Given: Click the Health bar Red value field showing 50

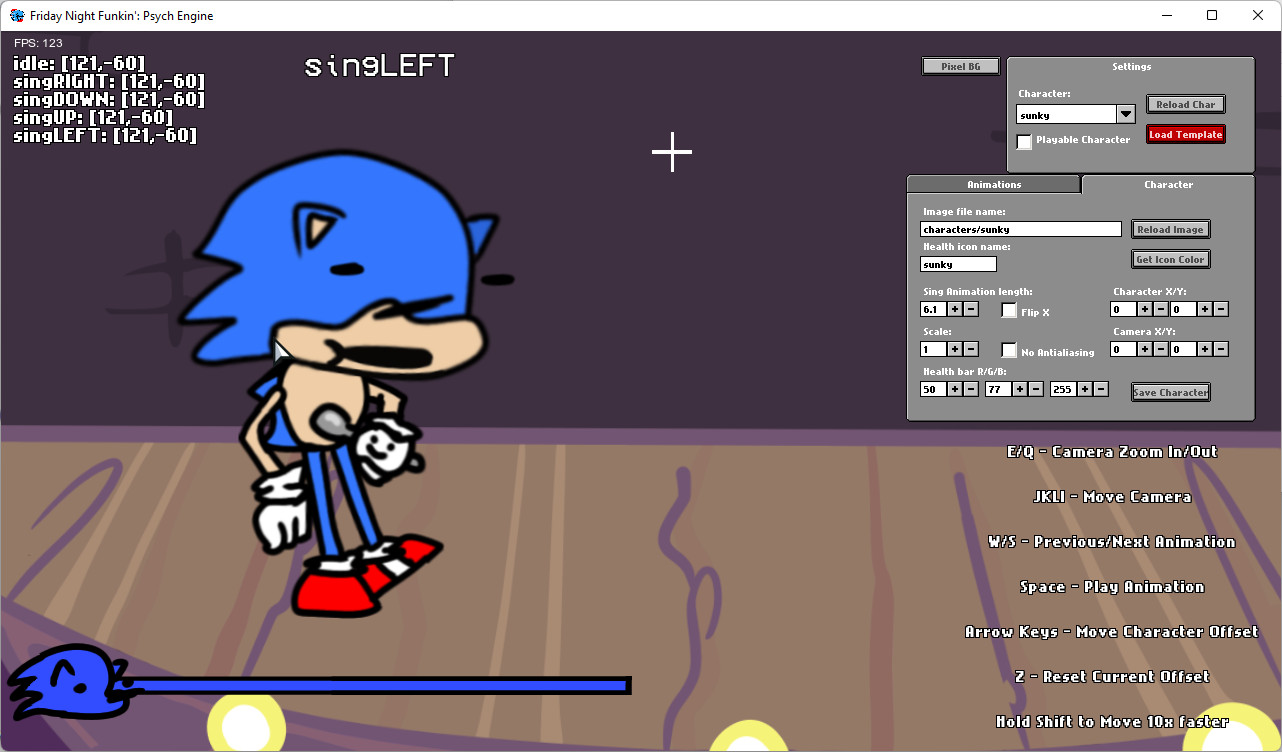Looking at the screenshot, I should (933, 389).
